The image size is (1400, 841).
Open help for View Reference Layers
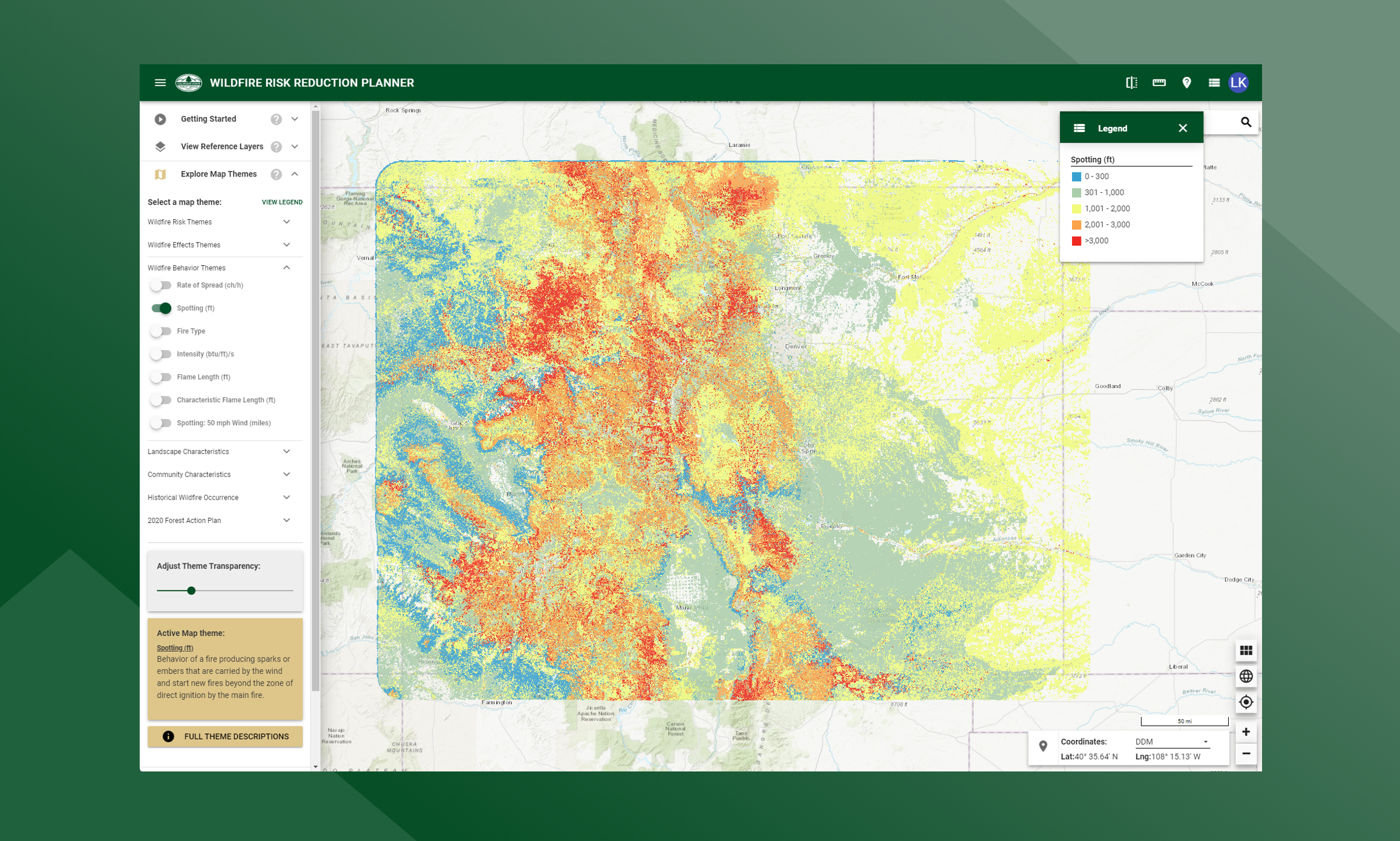pos(276,147)
